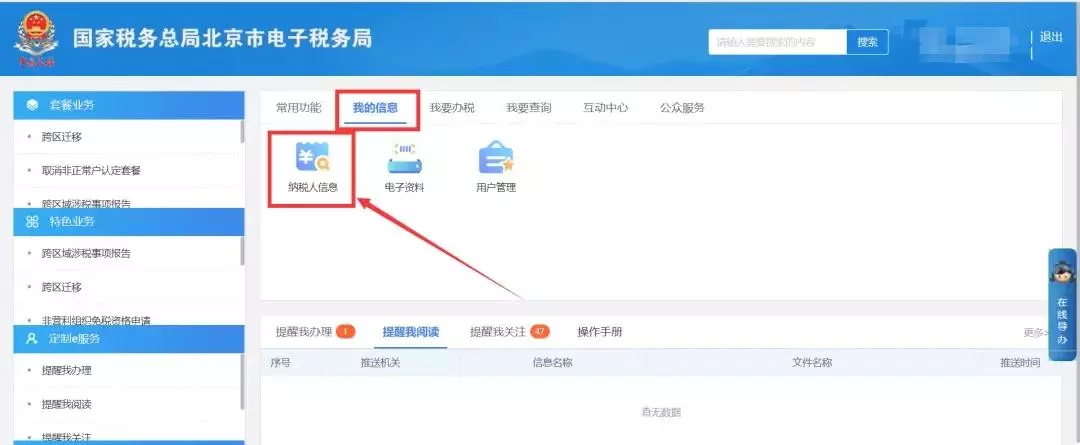Click the 退出 logout link
Image resolution: width=1080 pixels, height=445 pixels.
pos(1051,37)
